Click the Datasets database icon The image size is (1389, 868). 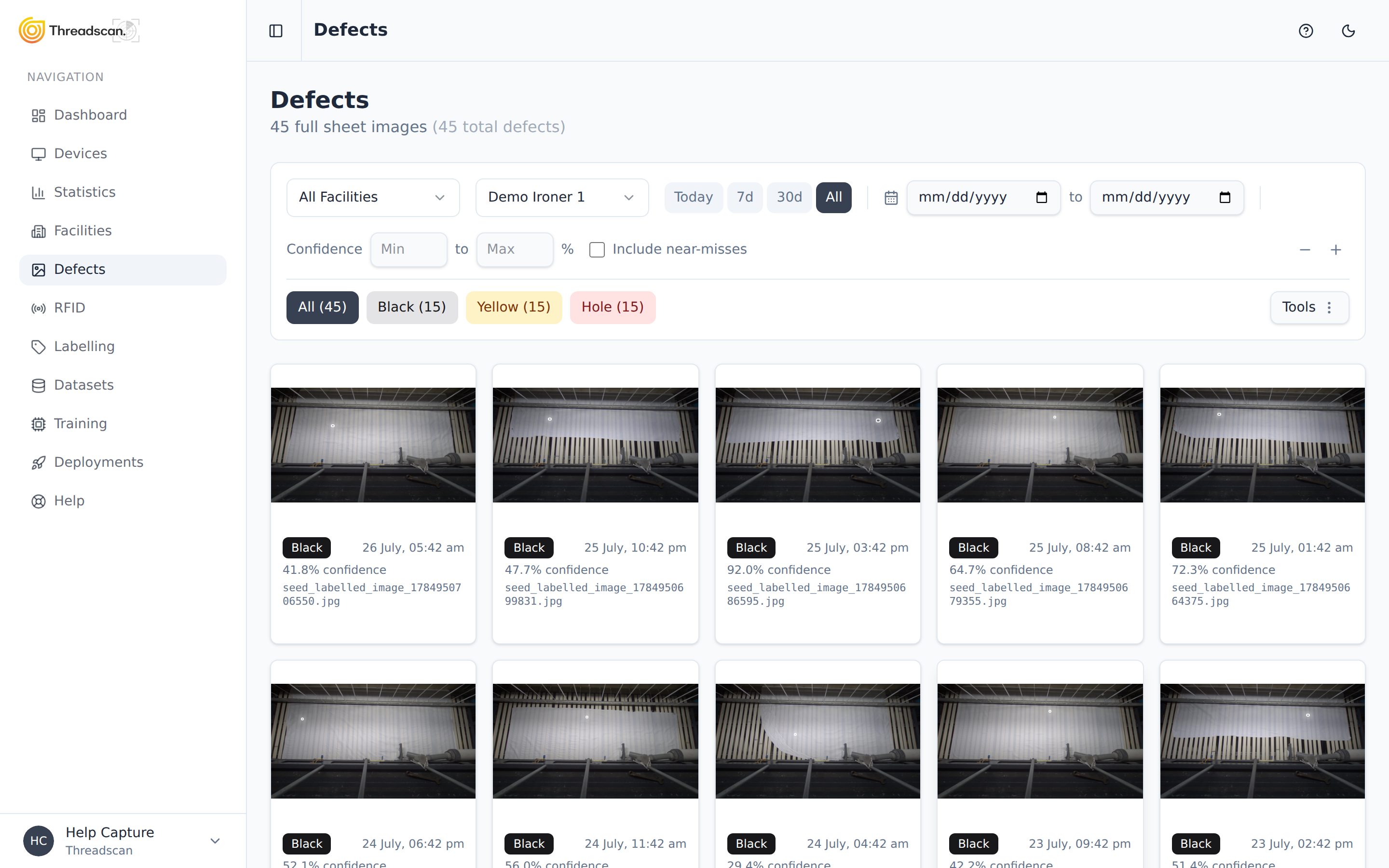click(x=39, y=385)
